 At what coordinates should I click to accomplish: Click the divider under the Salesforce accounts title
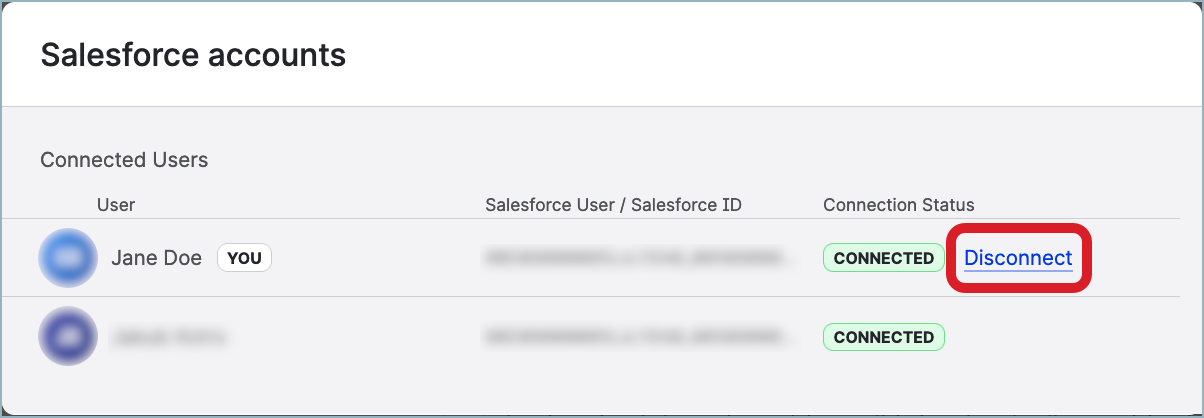(x=600, y=106)
